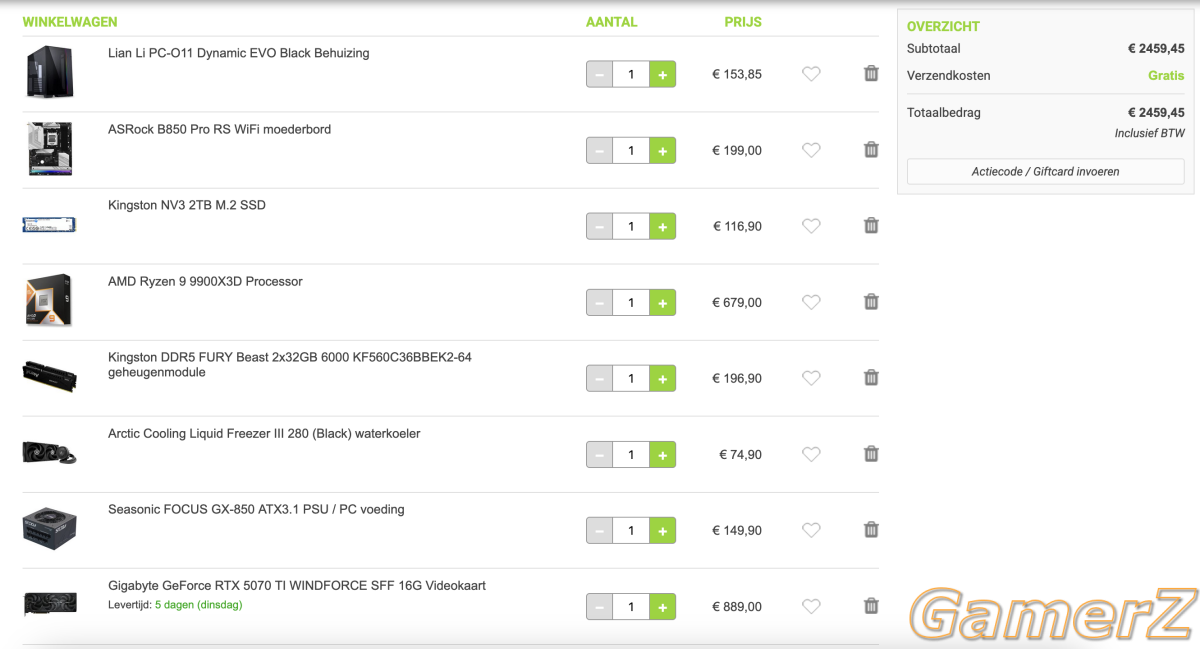Viewport: 1200px width, 649px height.
Task: Open Kingston DDR5 FURY Beast product link
Action: pos(290,364)
